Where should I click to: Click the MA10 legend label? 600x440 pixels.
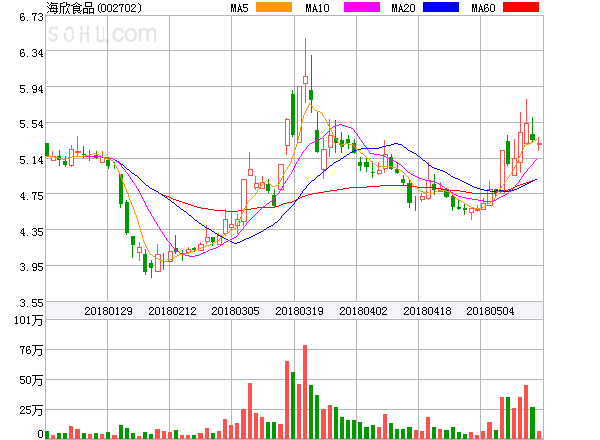(x=318, y=8)
